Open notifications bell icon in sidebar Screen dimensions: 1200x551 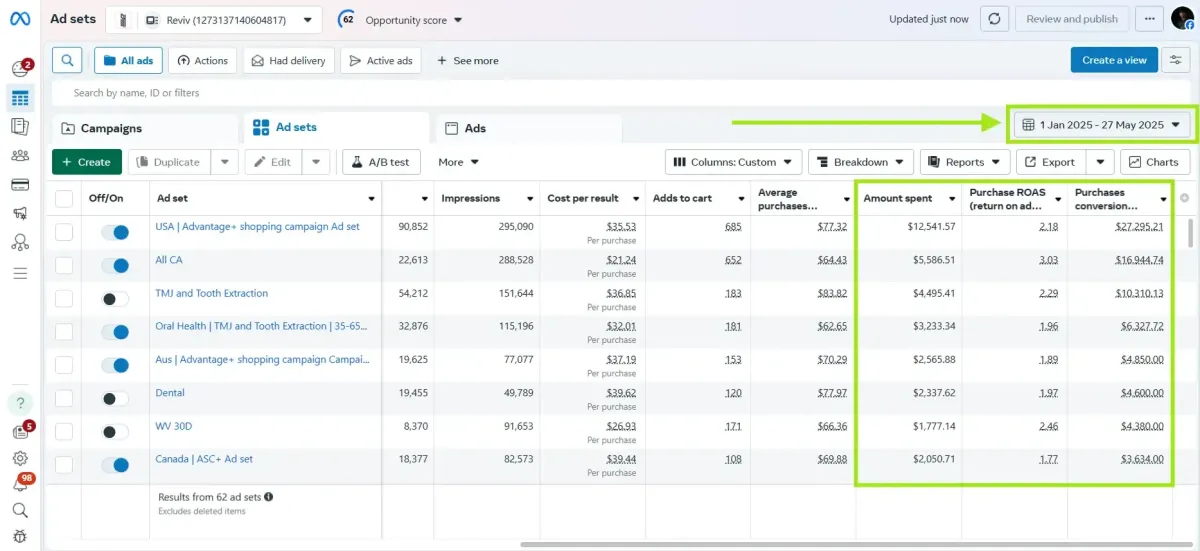(x=20, y=485)
